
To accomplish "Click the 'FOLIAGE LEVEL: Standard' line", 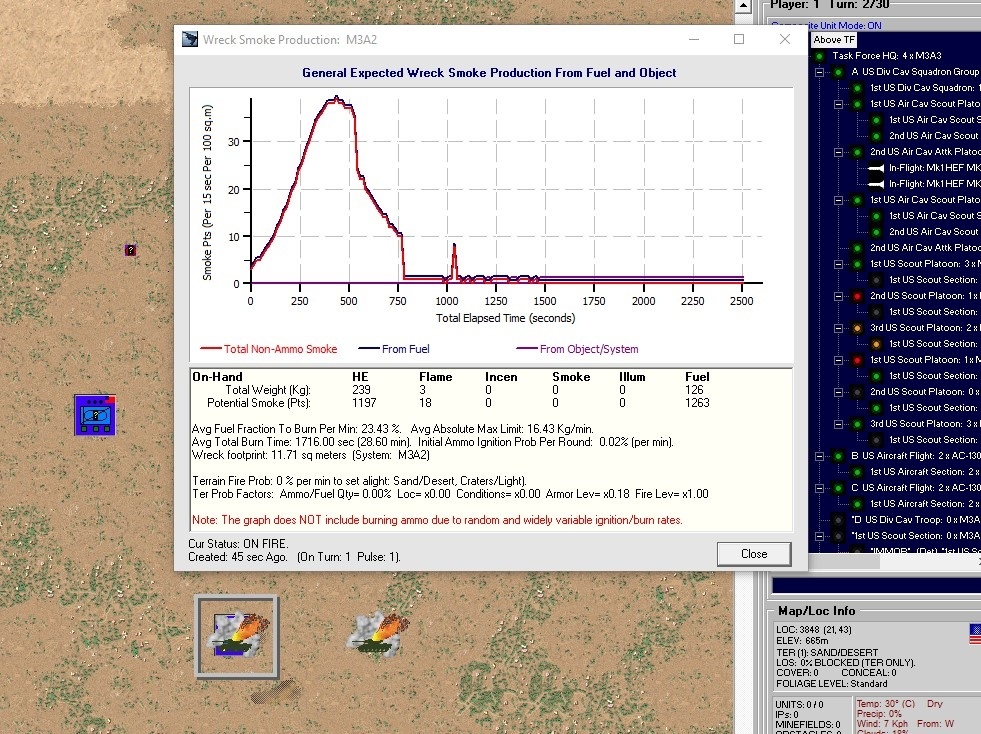I will [x=831, y=683].
